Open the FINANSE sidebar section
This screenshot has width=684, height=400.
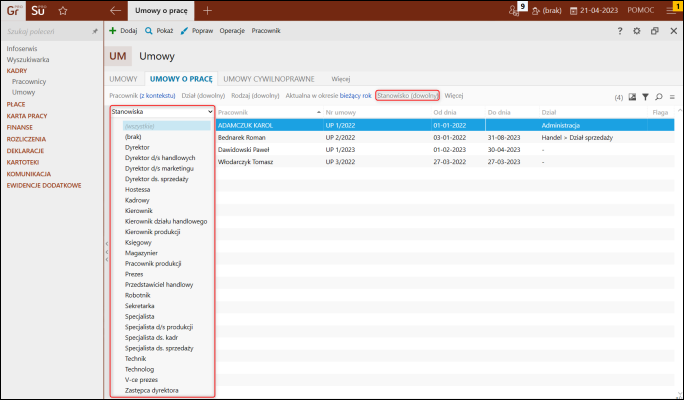point(20,127)
